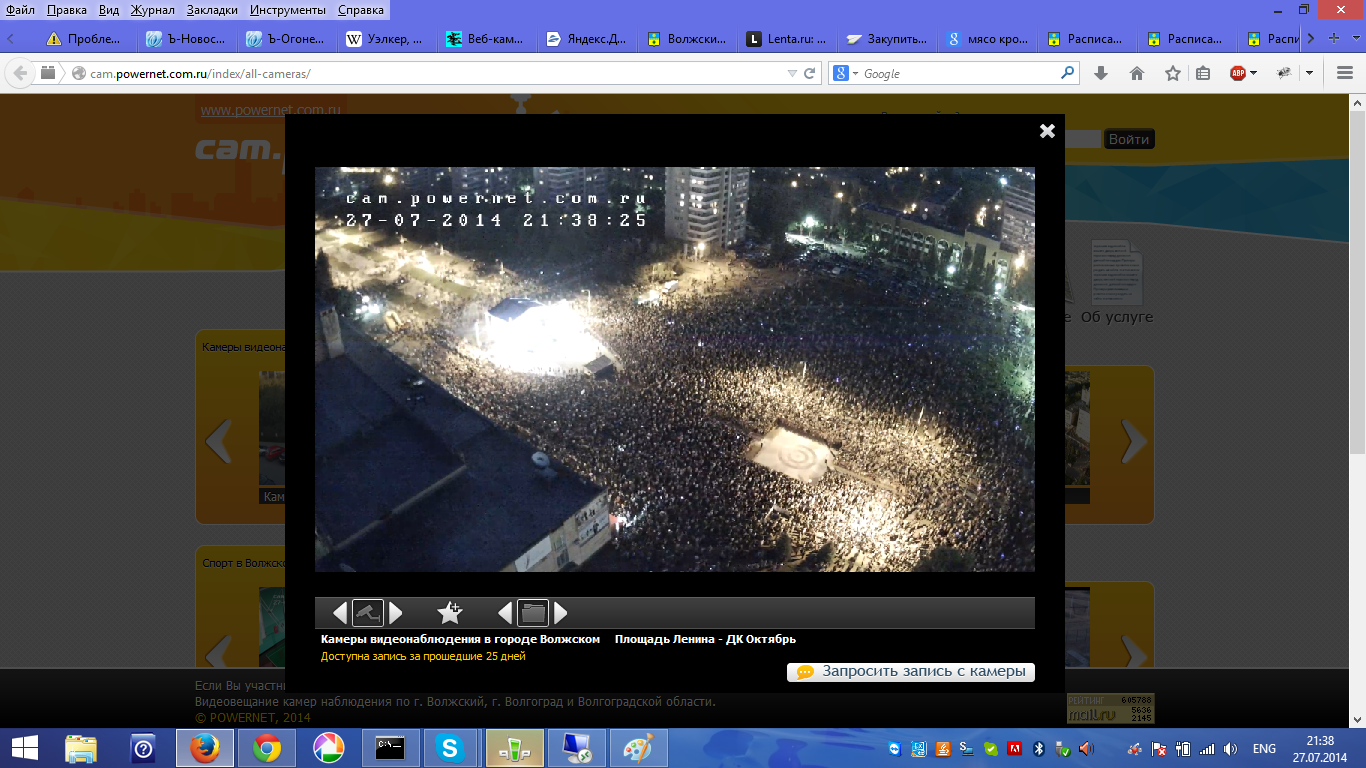The image size is (1366, 768).
Task: Click the folder icon in the viewer toolbar
Action: tap(533, 613)
